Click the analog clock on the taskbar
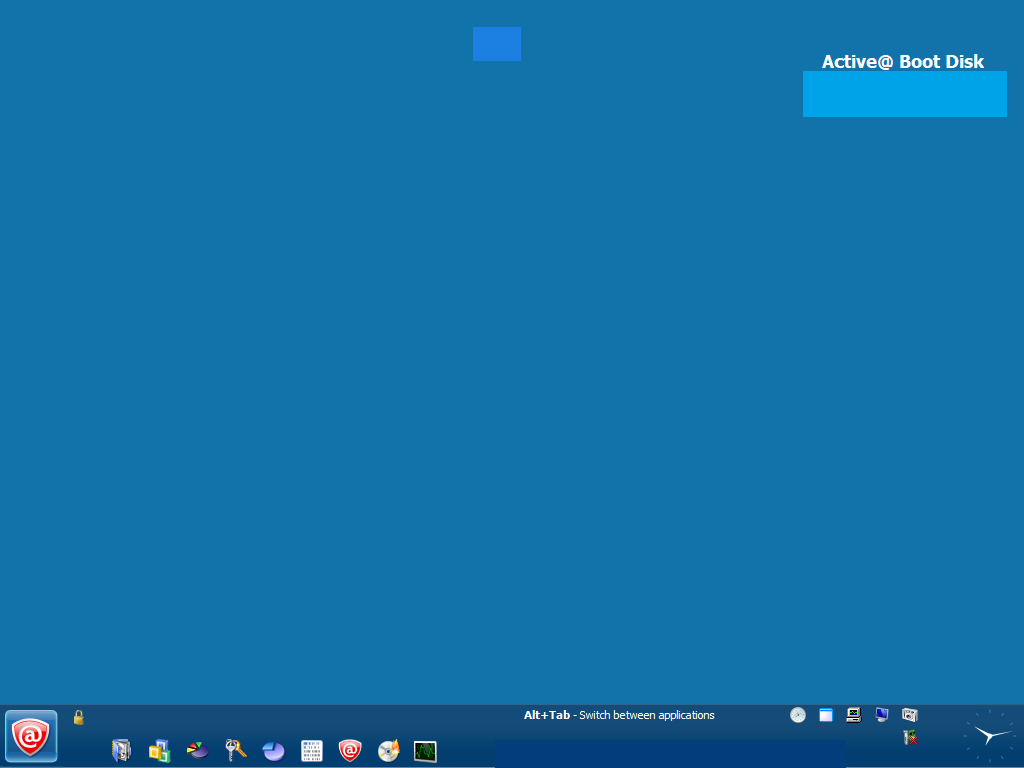 pyautogui.click(x=990, y=736)
